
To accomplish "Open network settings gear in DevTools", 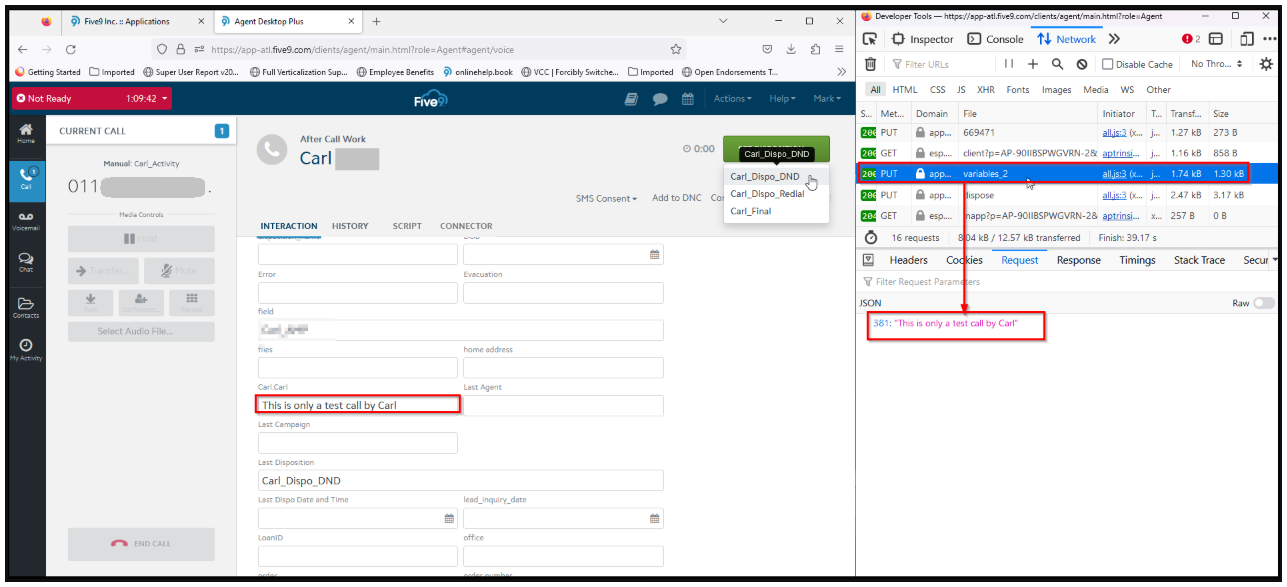I will pyautogui.click(x=1266, y=64).
